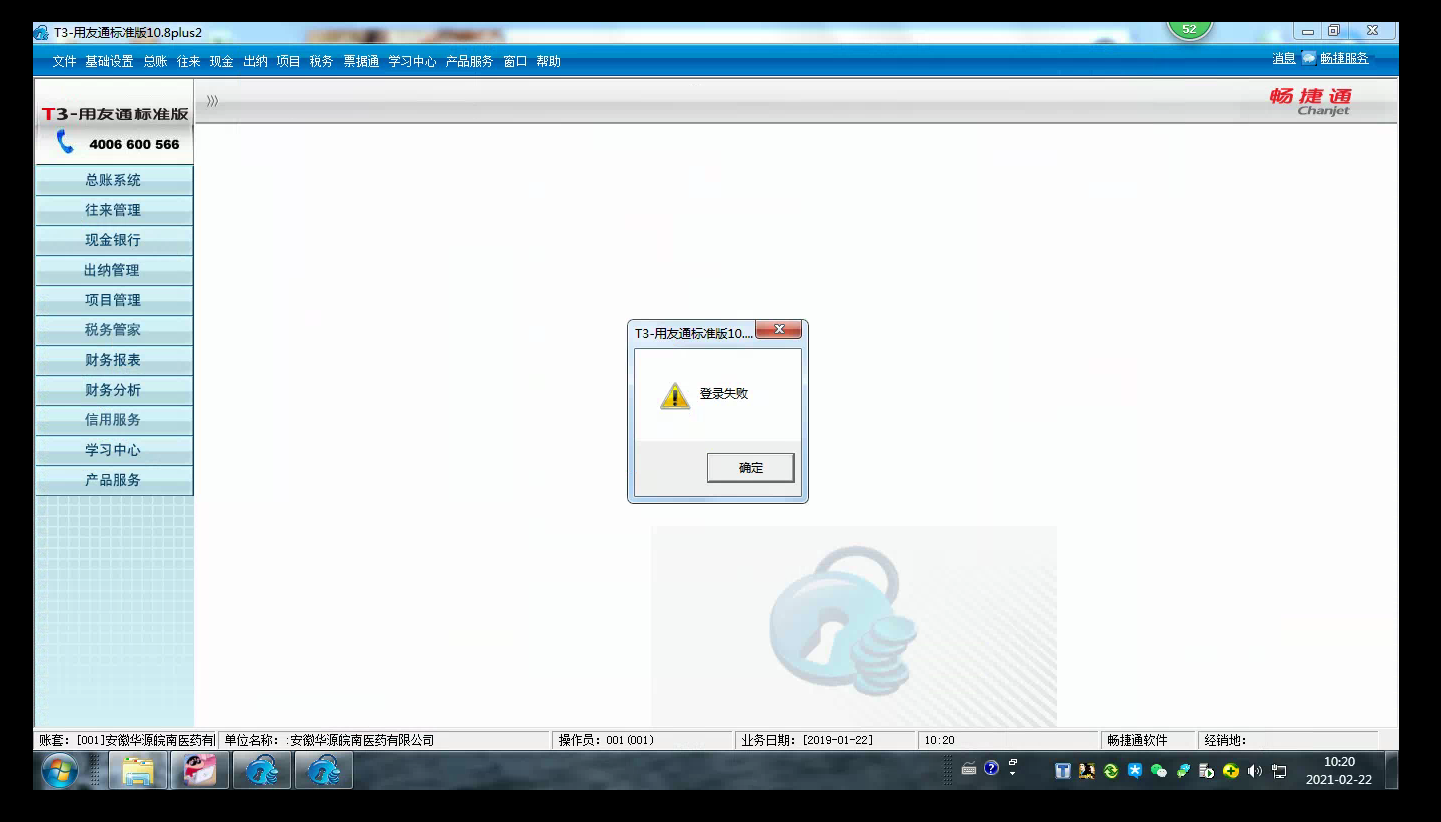Select 税务管家 in the sidebar

click(113, 330)
